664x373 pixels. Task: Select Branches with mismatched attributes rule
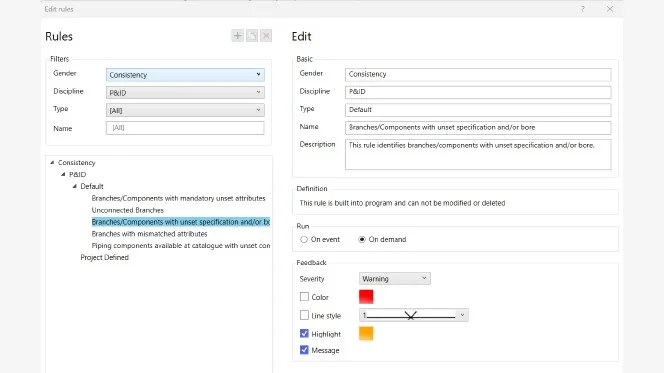click(149, 234)
